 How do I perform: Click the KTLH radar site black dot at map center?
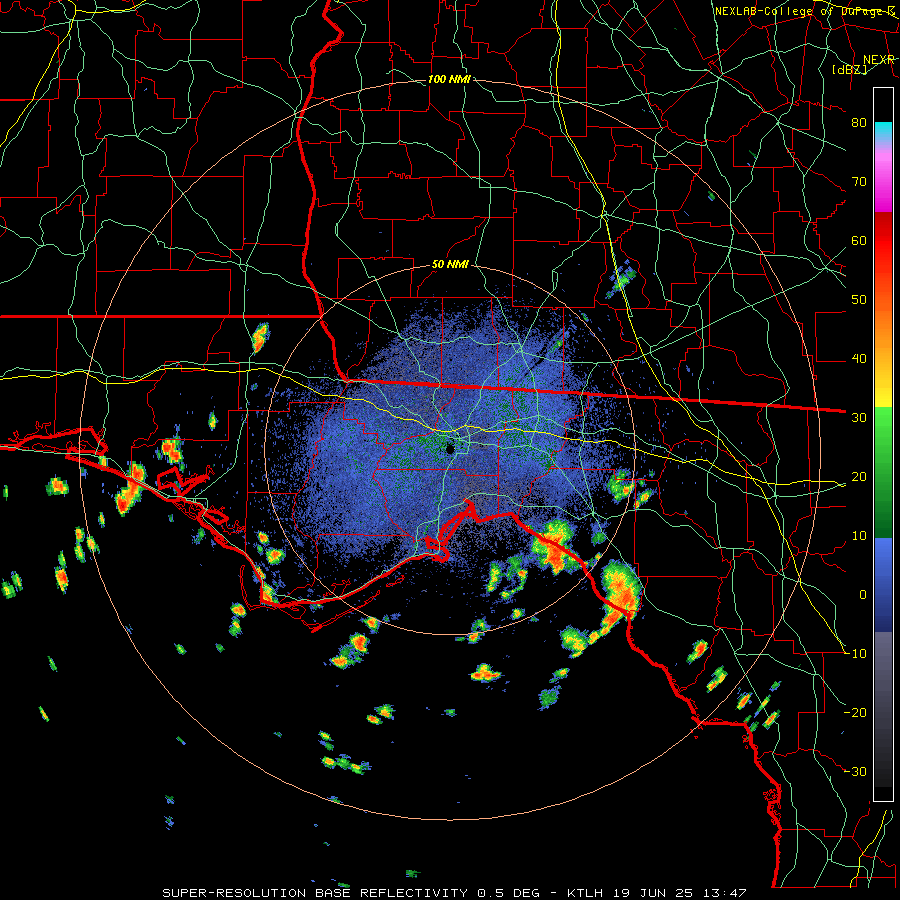pos(450,448)
